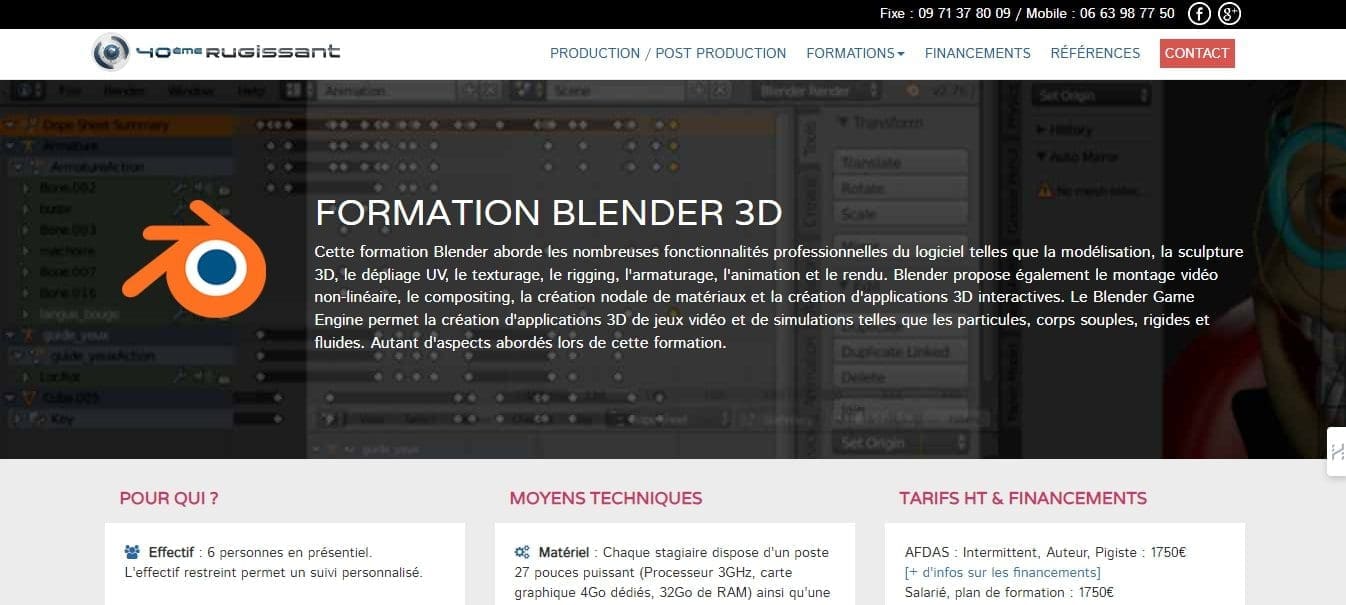Open the RÉFÉRENCES page

point(1095,53)
